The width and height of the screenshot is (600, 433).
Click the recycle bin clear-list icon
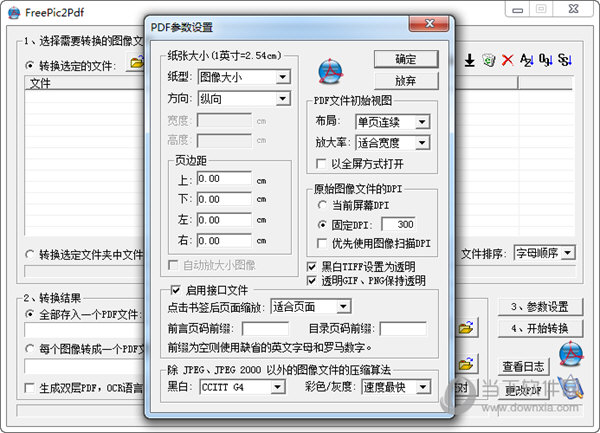(x=489, y=60)
